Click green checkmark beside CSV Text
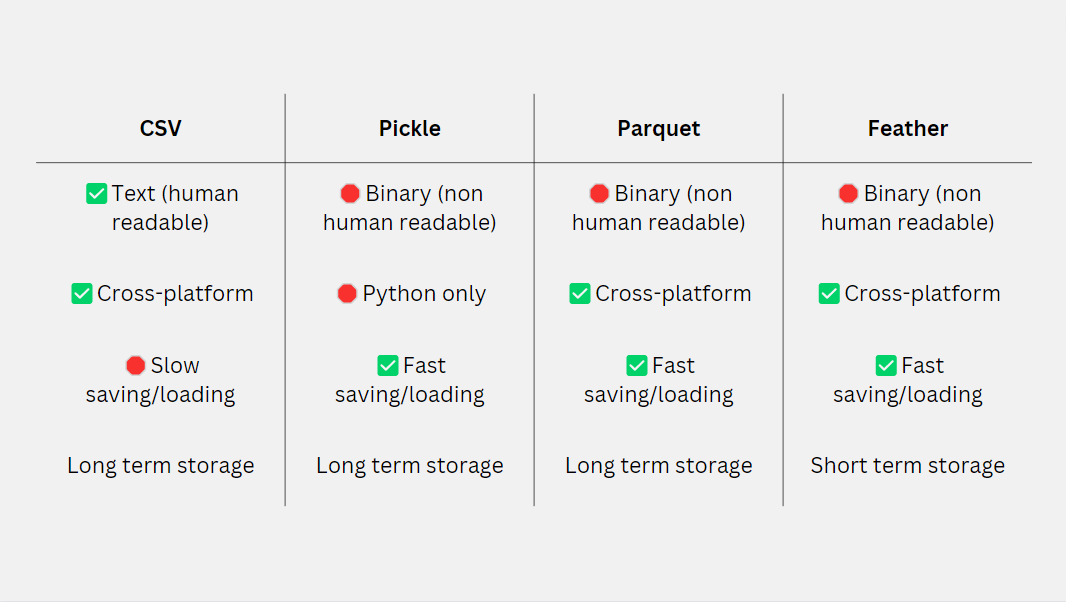The image size is (1066, 602). pyautogui.click(x=96, y=194)
